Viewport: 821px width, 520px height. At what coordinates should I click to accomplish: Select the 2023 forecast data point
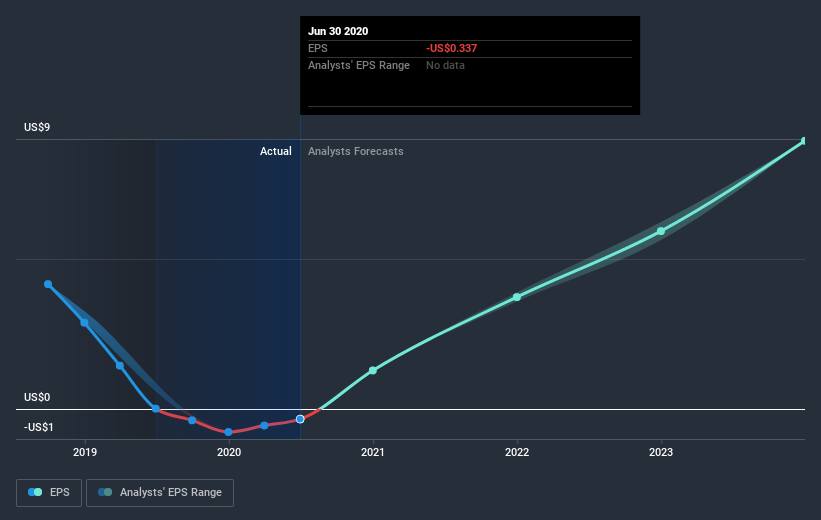[661, 231]
